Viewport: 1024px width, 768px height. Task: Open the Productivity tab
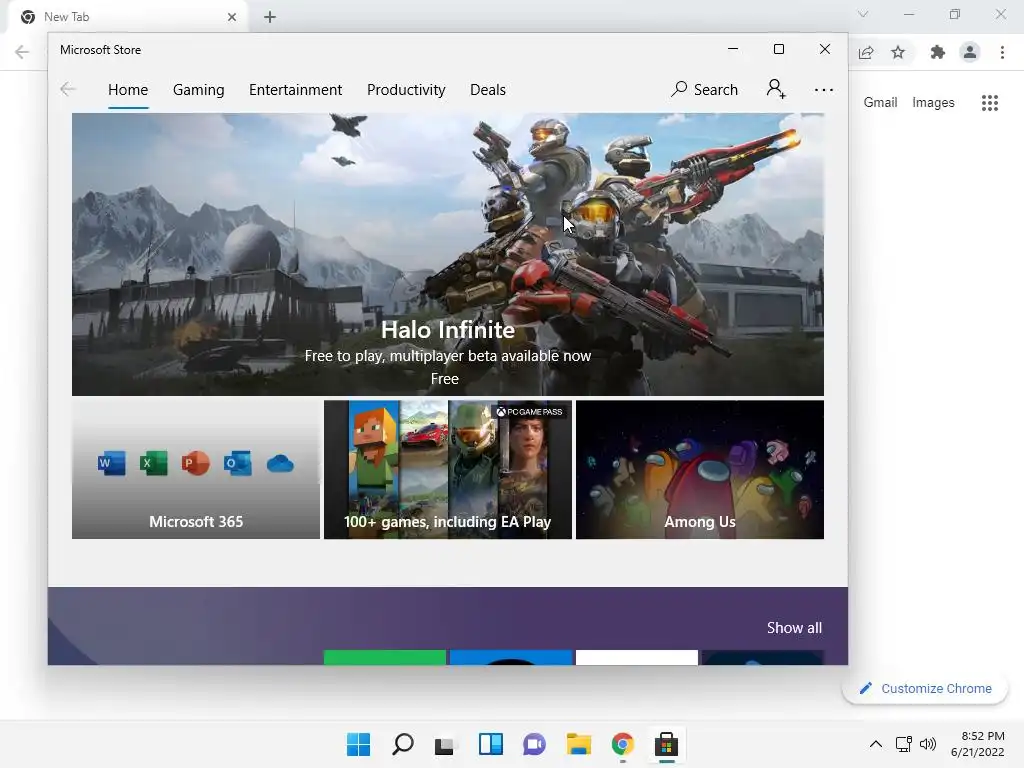pyautogui.click(x=406, y=89)
